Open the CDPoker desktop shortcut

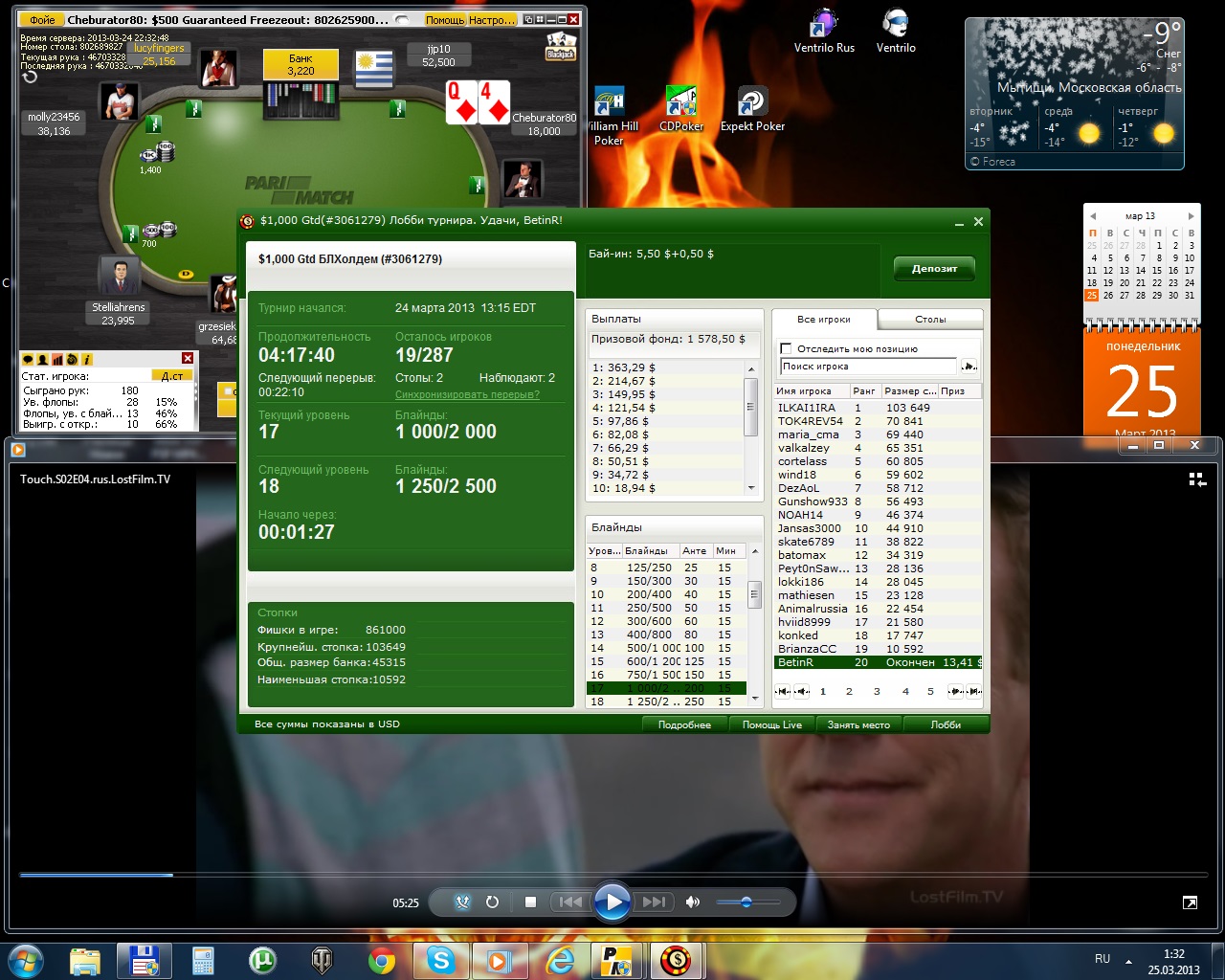681,108
